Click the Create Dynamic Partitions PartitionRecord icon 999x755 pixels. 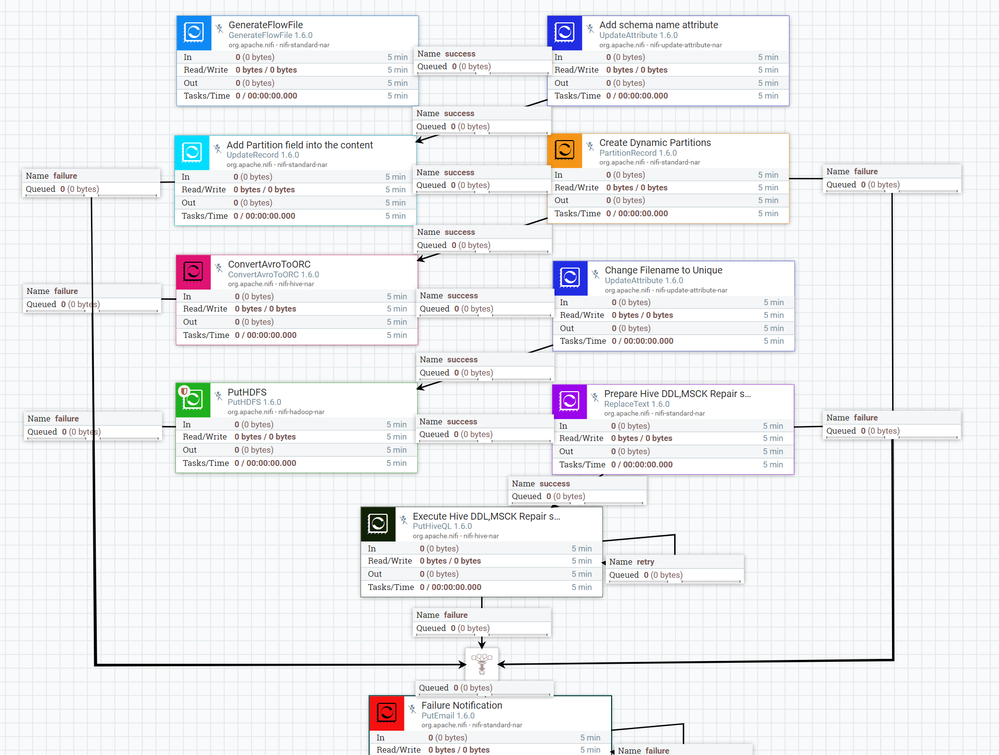pos(565,150)
